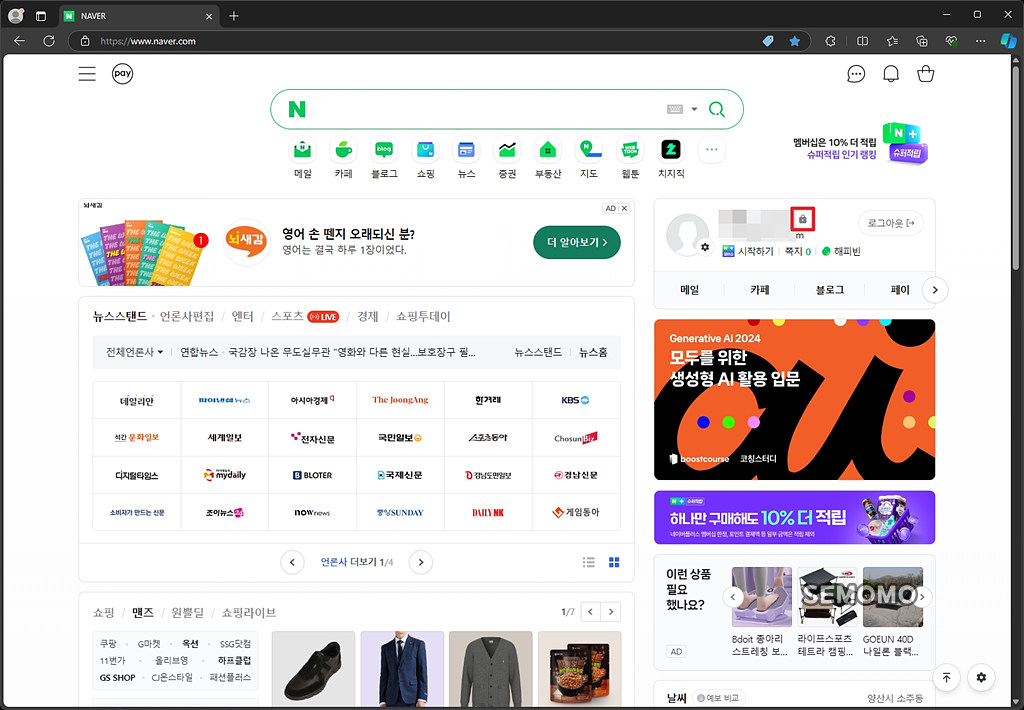Refresh the page in browser toolbar
The image size is (1024, 710).
(49, 40)
